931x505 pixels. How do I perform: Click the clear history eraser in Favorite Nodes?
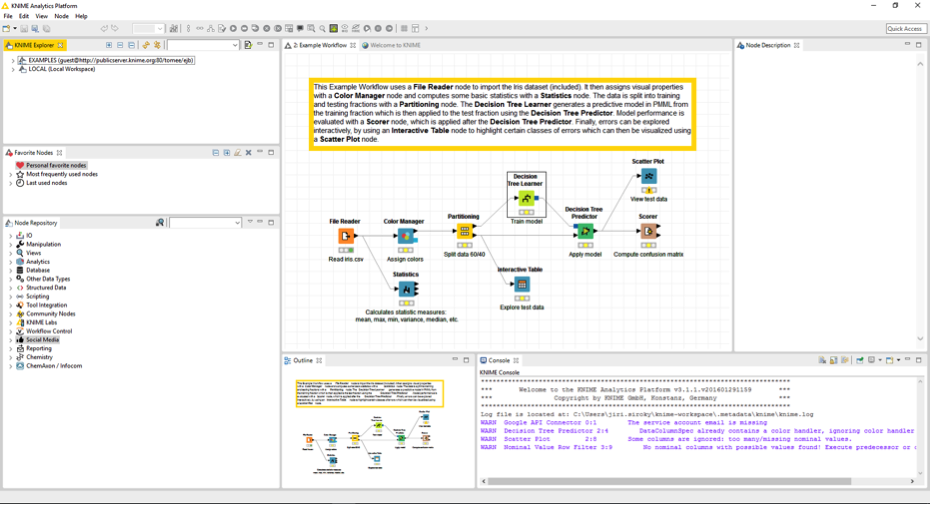point(238,153)
